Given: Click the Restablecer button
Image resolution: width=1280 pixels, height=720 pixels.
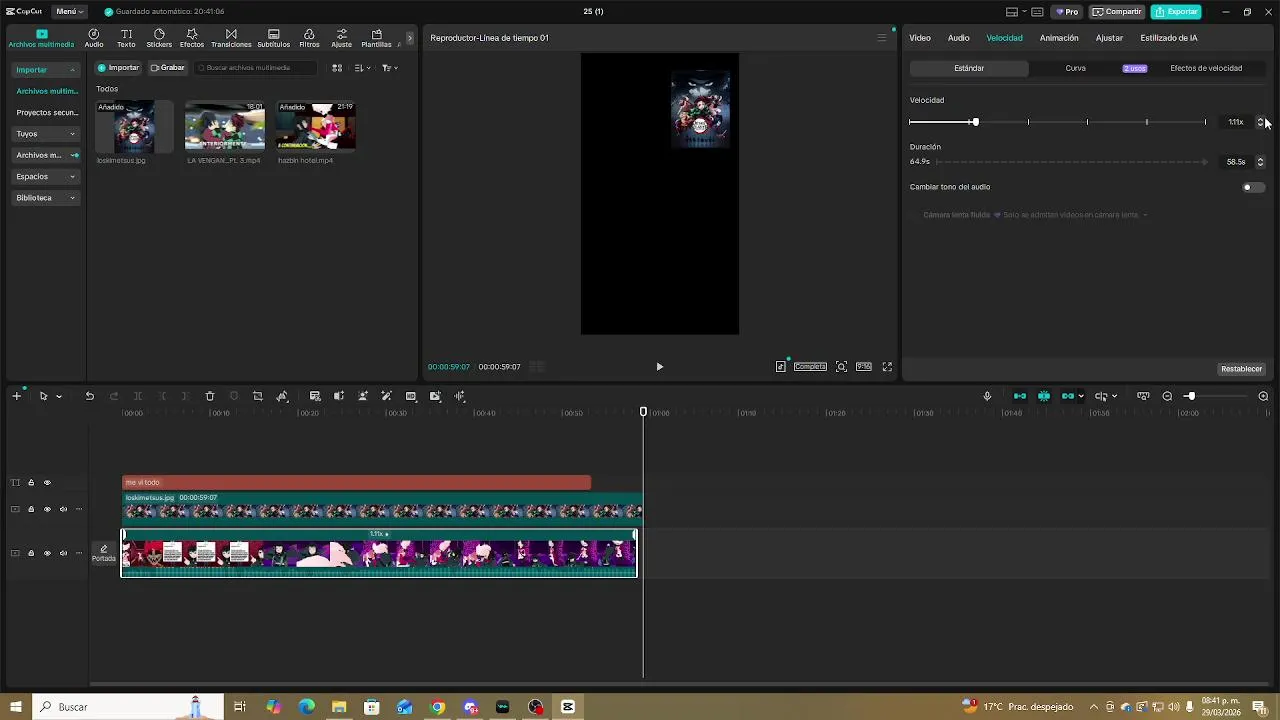Looking at the screenshot, I should pos(1241,369).
